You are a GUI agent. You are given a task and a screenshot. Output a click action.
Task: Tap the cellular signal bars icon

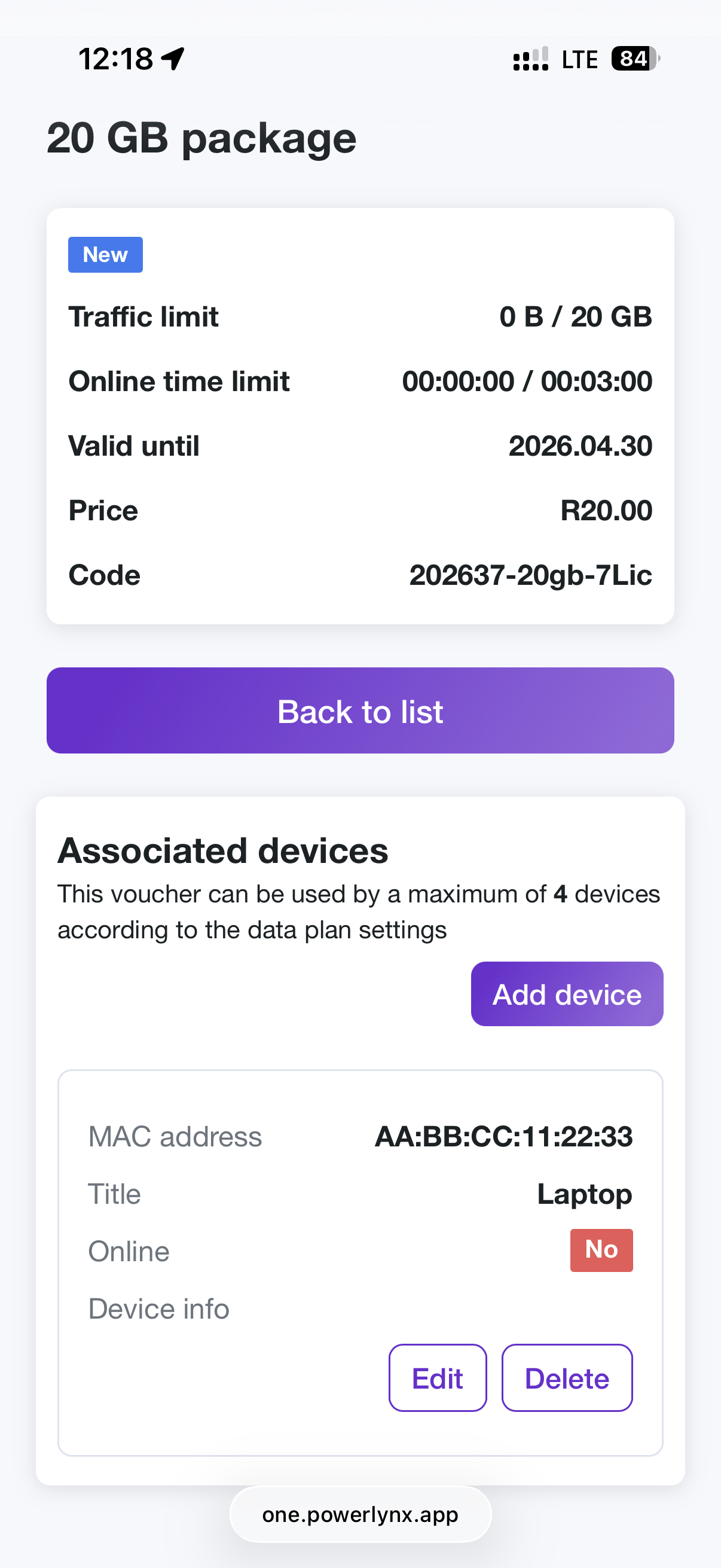pyautogui.click(x=530, y=59)
